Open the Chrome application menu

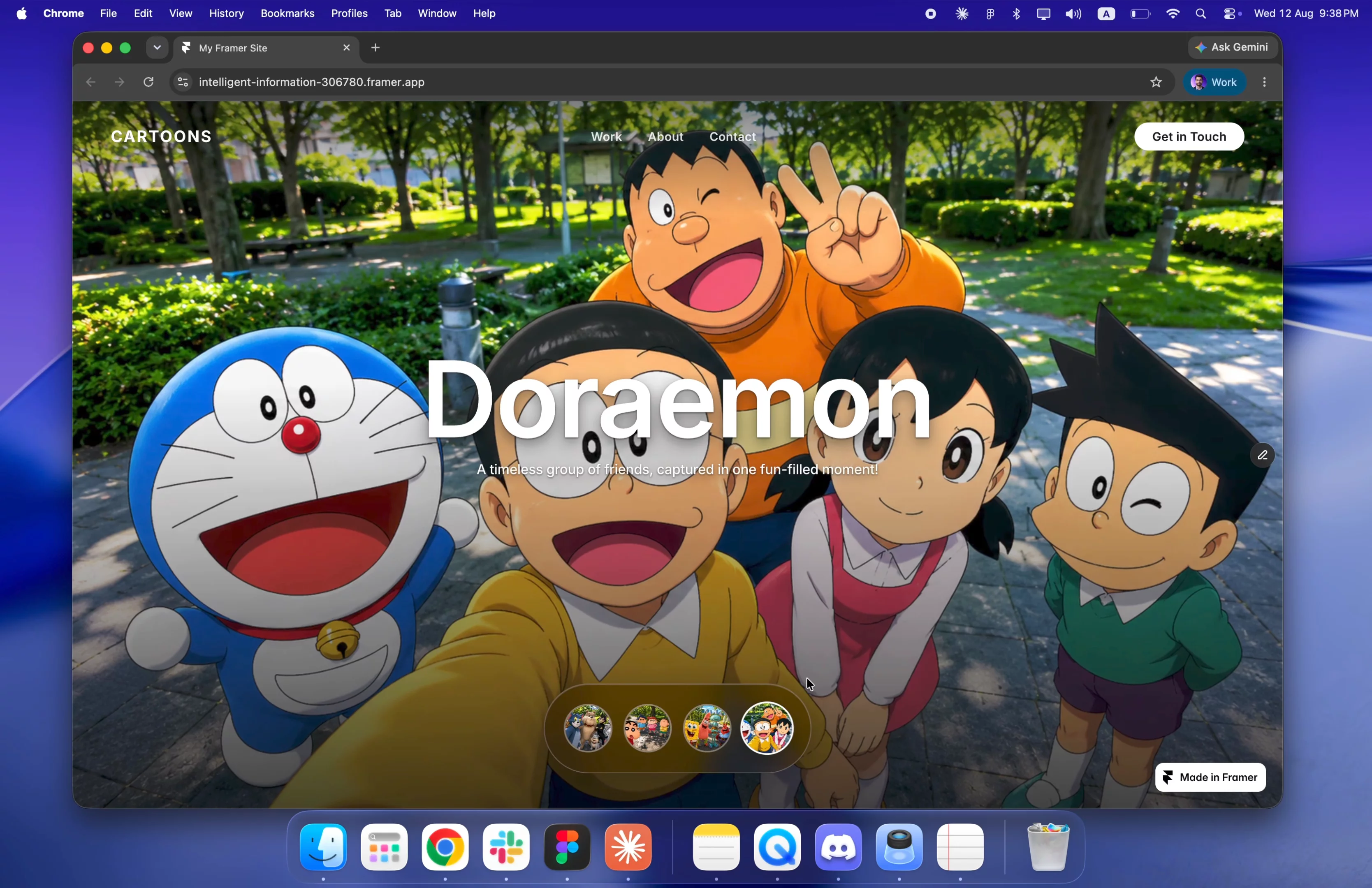click(x=63, y=13)
